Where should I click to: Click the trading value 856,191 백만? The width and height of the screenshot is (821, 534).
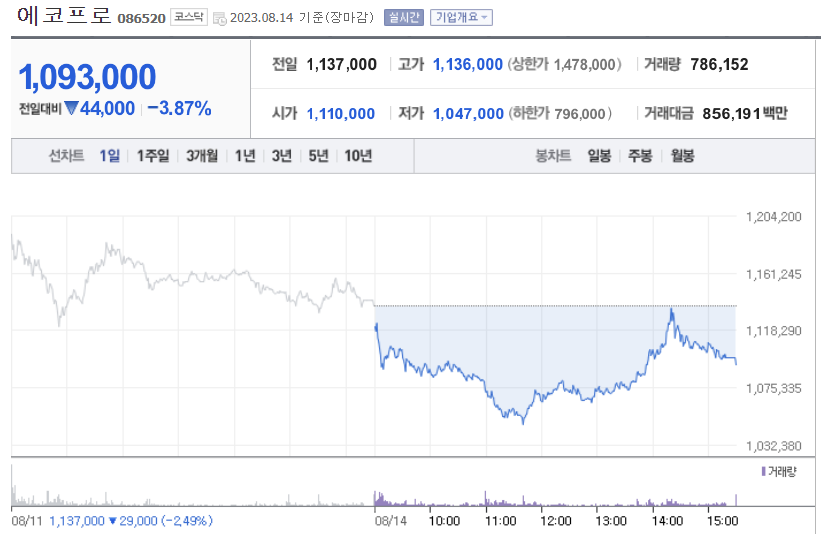745,114
